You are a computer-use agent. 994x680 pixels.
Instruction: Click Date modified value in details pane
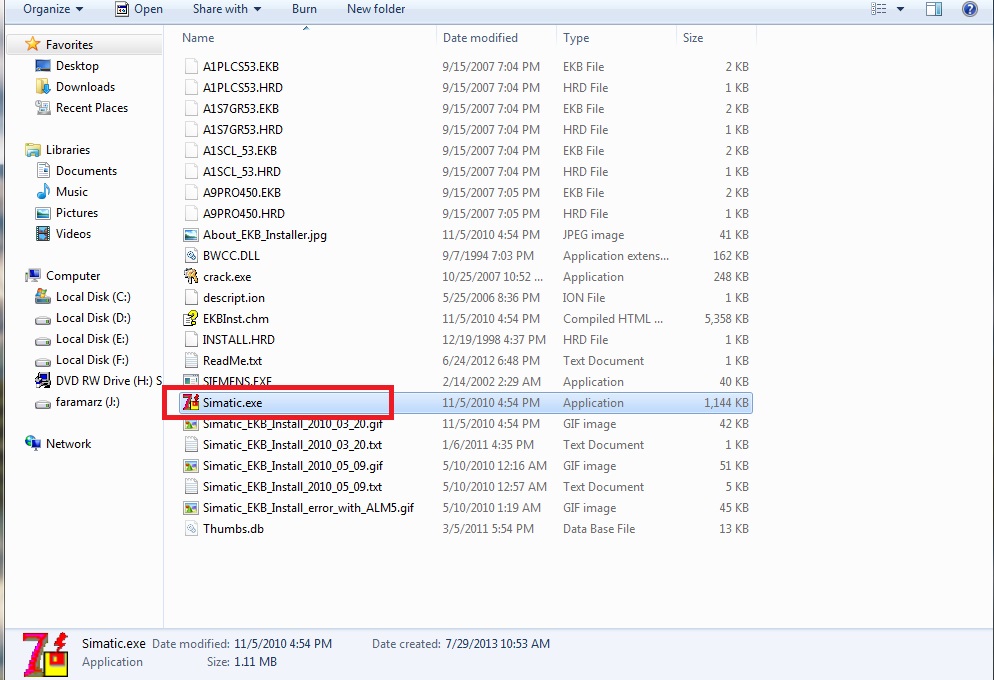(x=283, y=643)
